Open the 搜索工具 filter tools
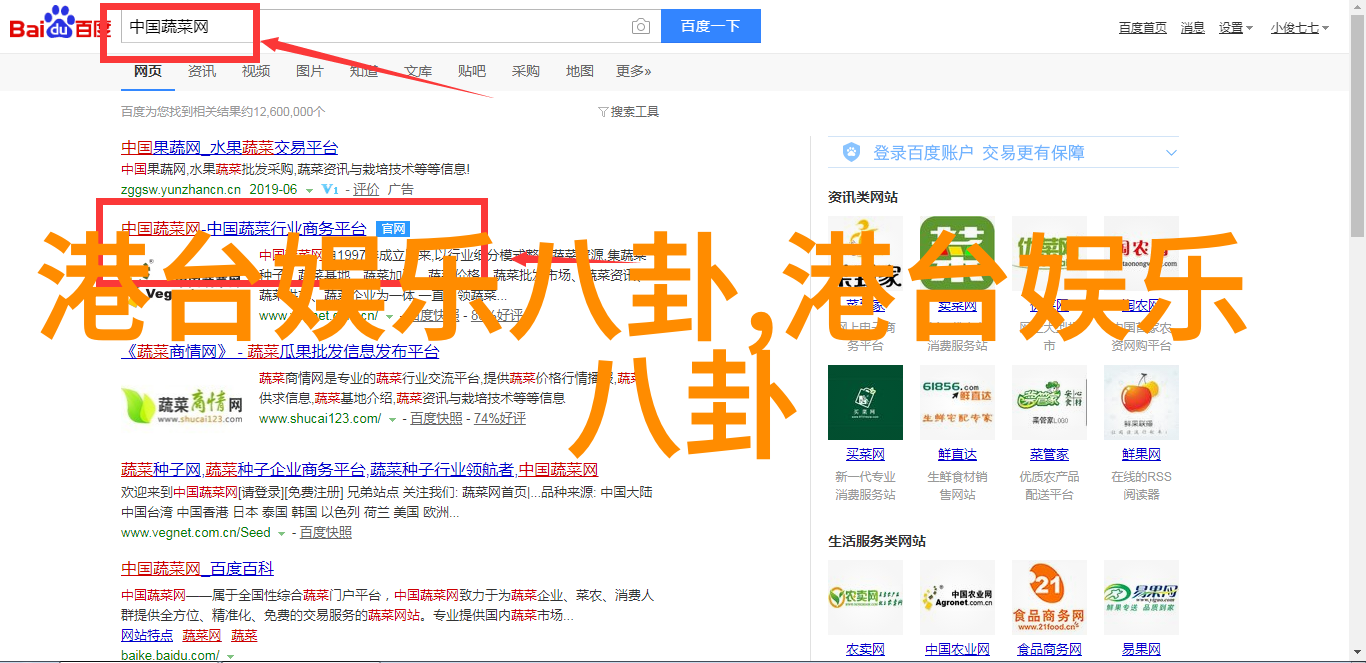1366x663 pixels. [x=629, y=112]
